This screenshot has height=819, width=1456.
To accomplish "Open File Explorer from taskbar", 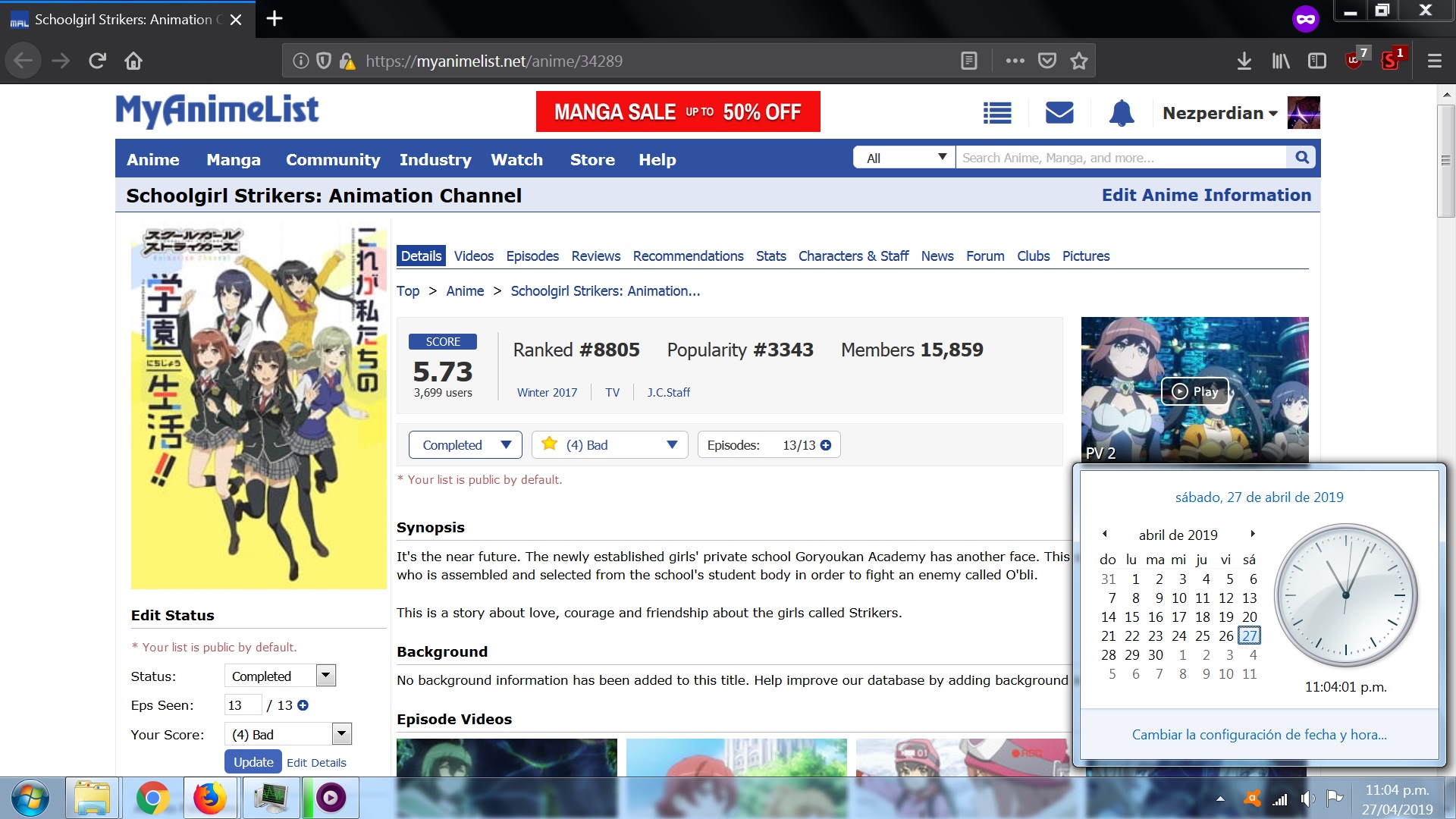I will click(x=92, y=798).
